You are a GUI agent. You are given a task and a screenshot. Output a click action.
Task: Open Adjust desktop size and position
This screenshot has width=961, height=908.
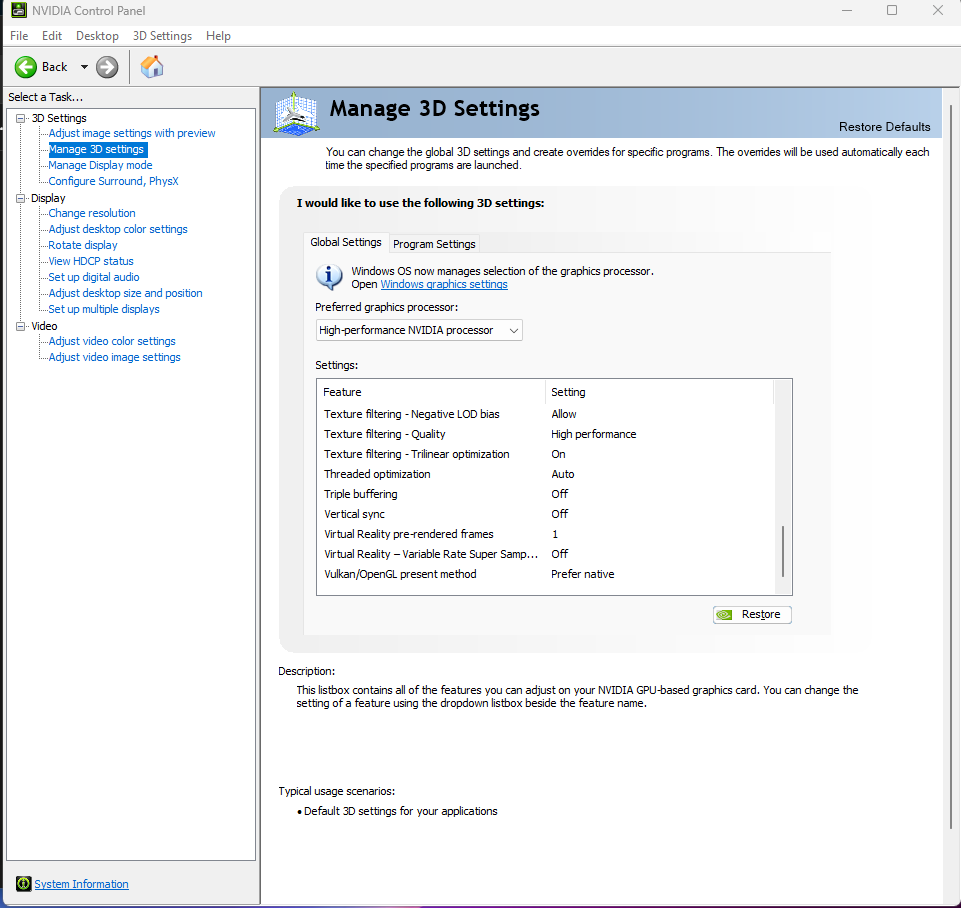click(125, 293)
